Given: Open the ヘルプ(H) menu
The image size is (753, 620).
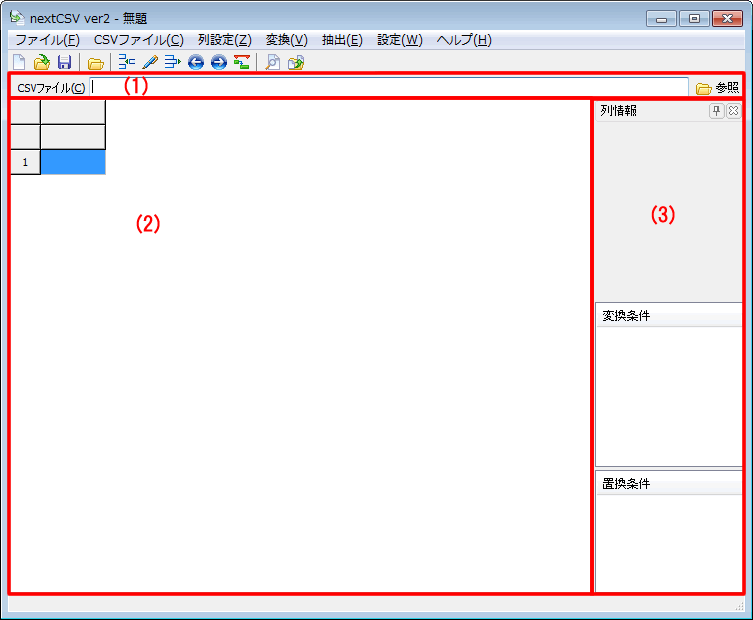Looking at the screenshot, I should [464, 40].
